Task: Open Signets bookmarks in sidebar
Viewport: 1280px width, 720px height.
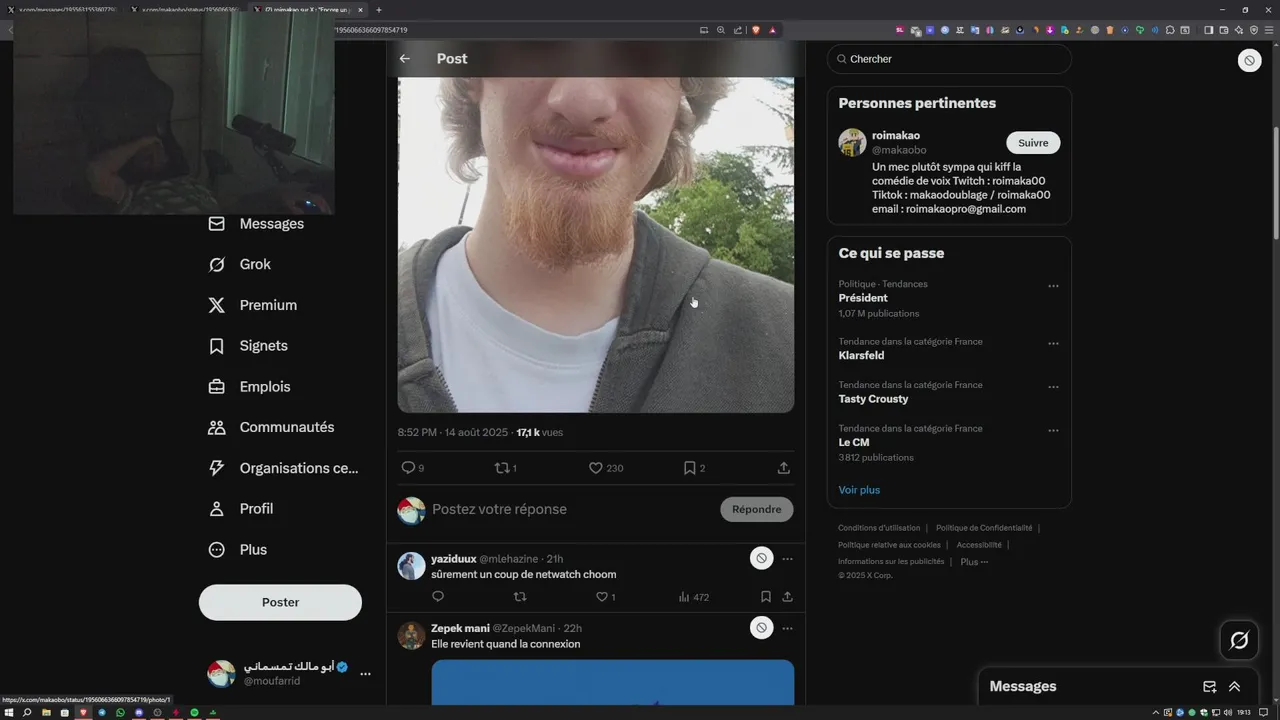Action: [x=248, y=346]
